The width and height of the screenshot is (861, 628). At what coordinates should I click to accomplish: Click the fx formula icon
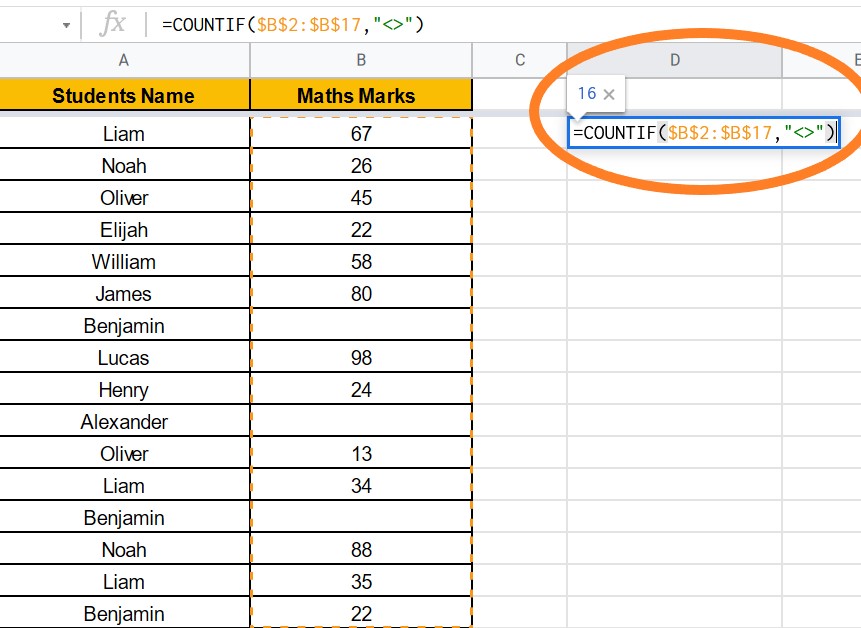tap(112, 24)
